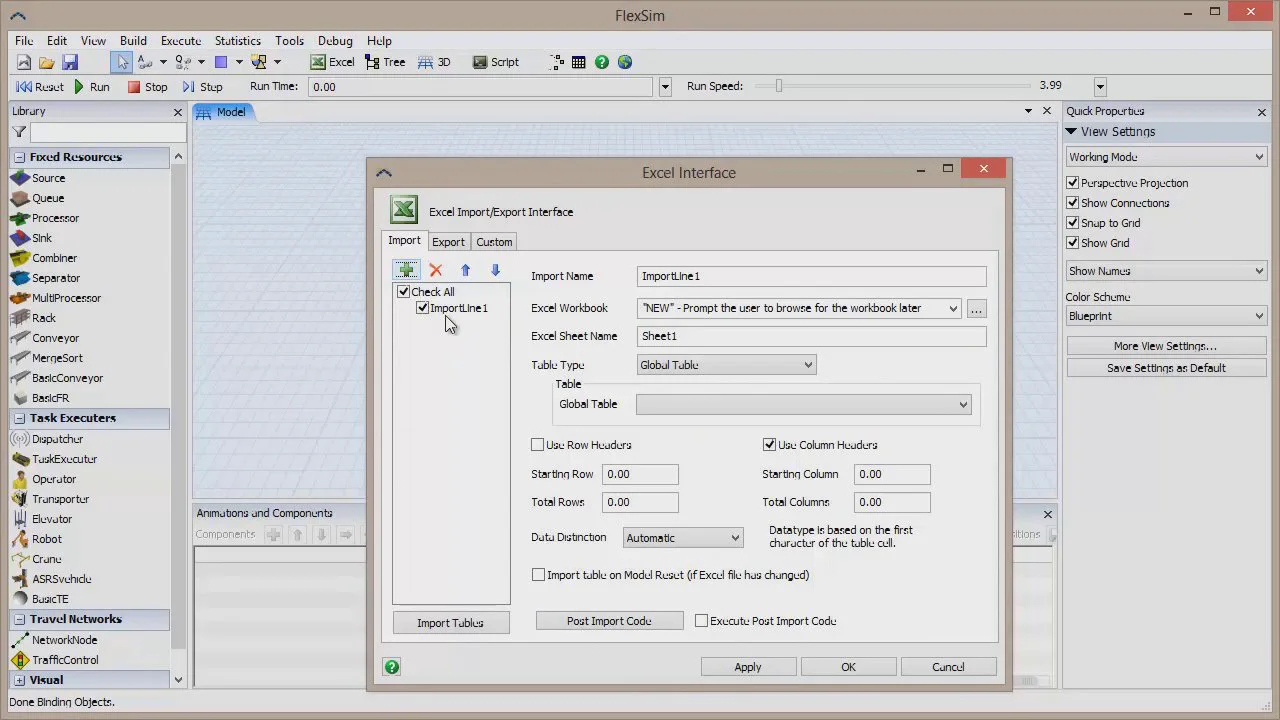This screenshot has height=720, width=1280.
Task: Switch to the Export tab
Action: click(x=448, y=242)
